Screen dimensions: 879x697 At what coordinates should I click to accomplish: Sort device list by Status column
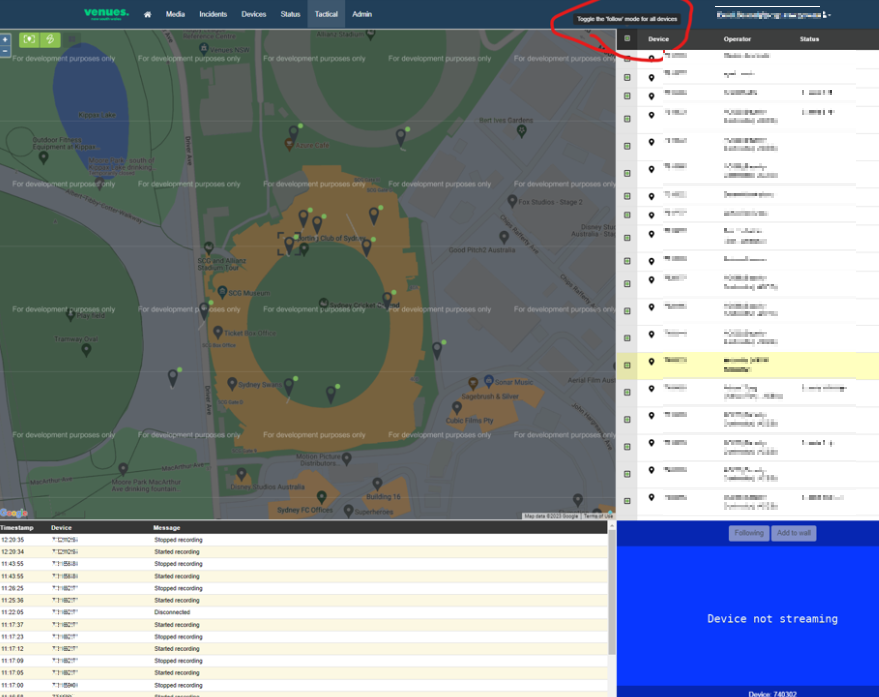tap(809, 39)
